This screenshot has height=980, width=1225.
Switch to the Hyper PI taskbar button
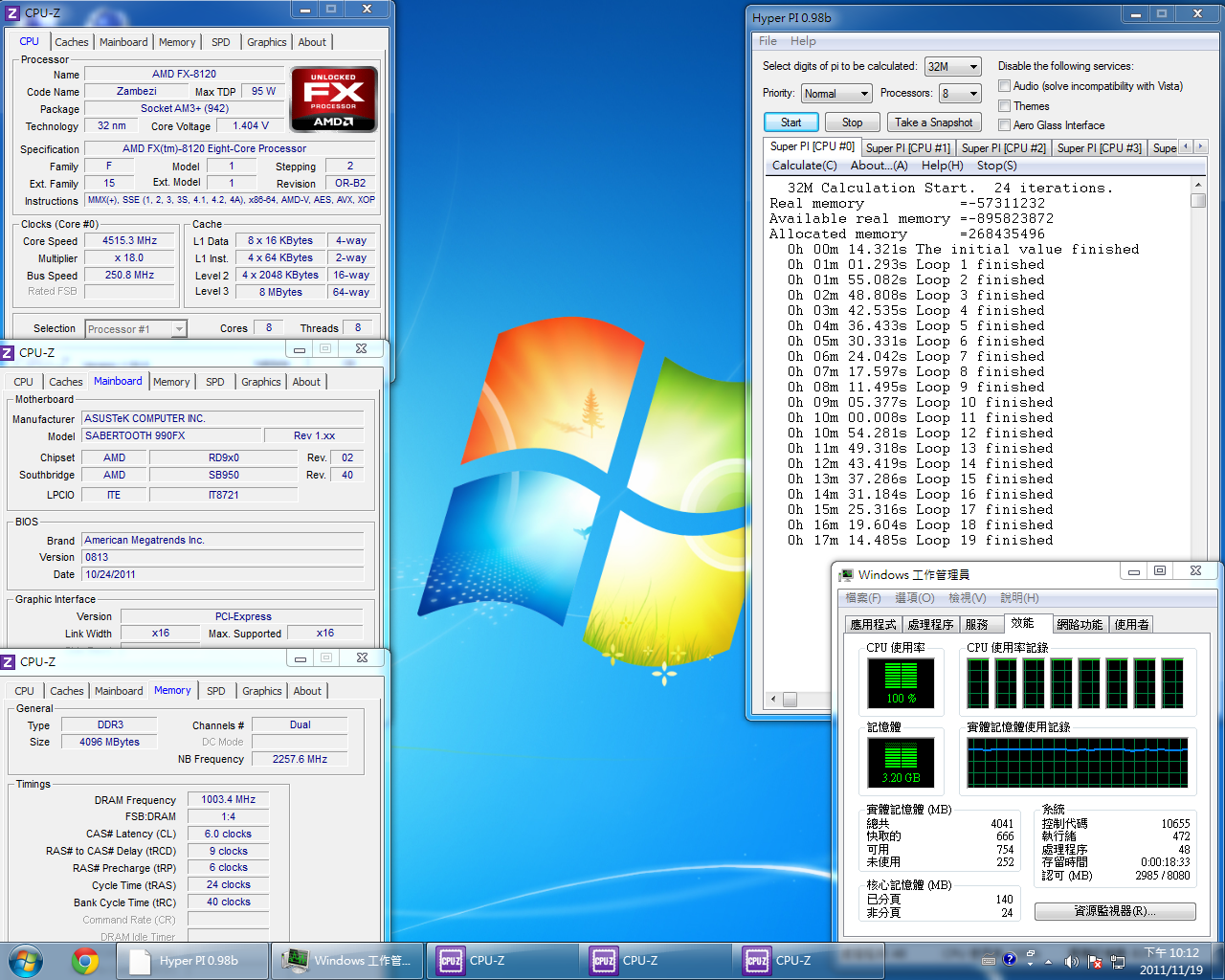(x=192, y=960)
